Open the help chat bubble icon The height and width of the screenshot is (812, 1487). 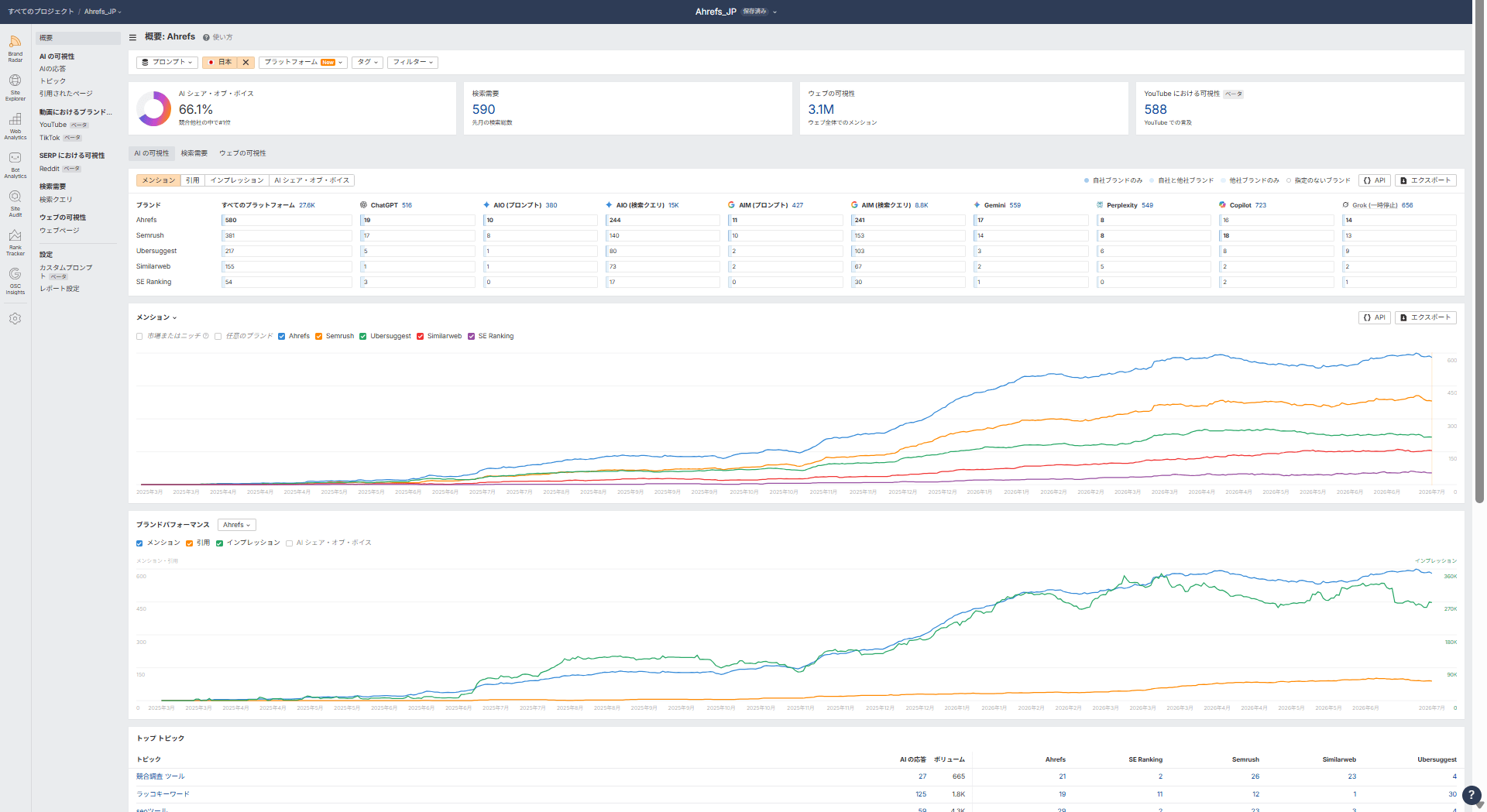click(1471, 795)
